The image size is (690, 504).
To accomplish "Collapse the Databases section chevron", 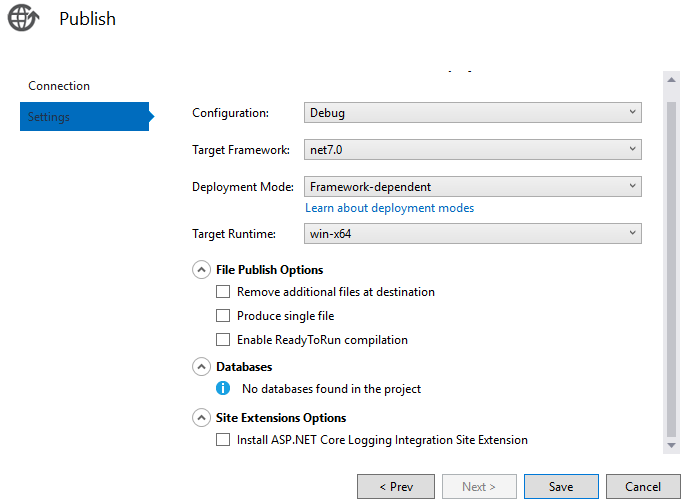I will 201,367.
